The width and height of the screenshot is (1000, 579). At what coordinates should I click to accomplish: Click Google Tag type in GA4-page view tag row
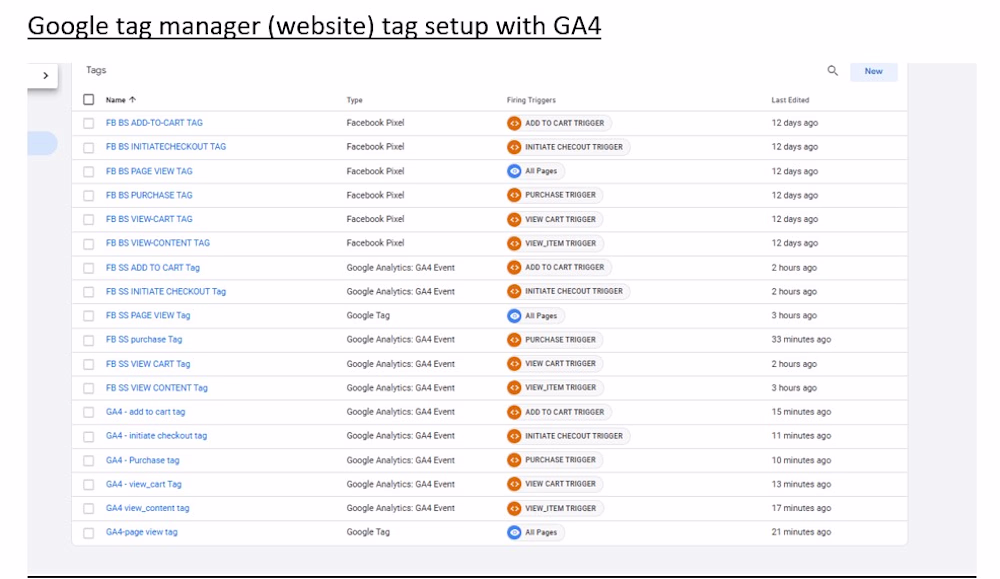click(368, 532)
